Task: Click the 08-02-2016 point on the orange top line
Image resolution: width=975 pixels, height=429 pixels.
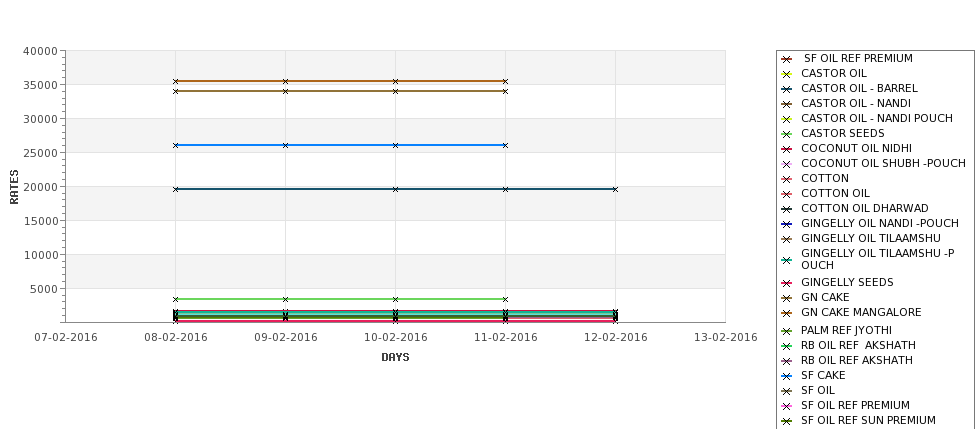Action: pyautogui.click(x=175, y=81)
